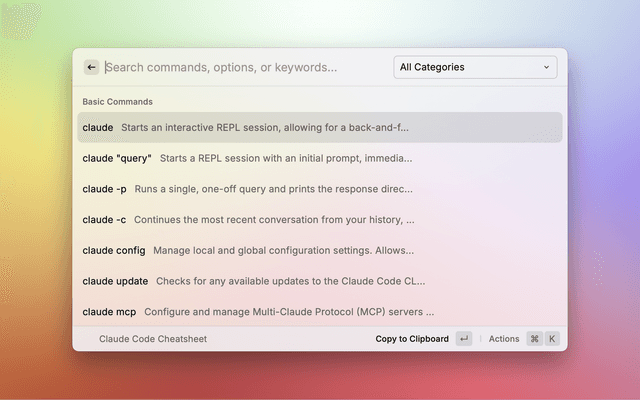Click the Basic Commands section header

(117, 102)
